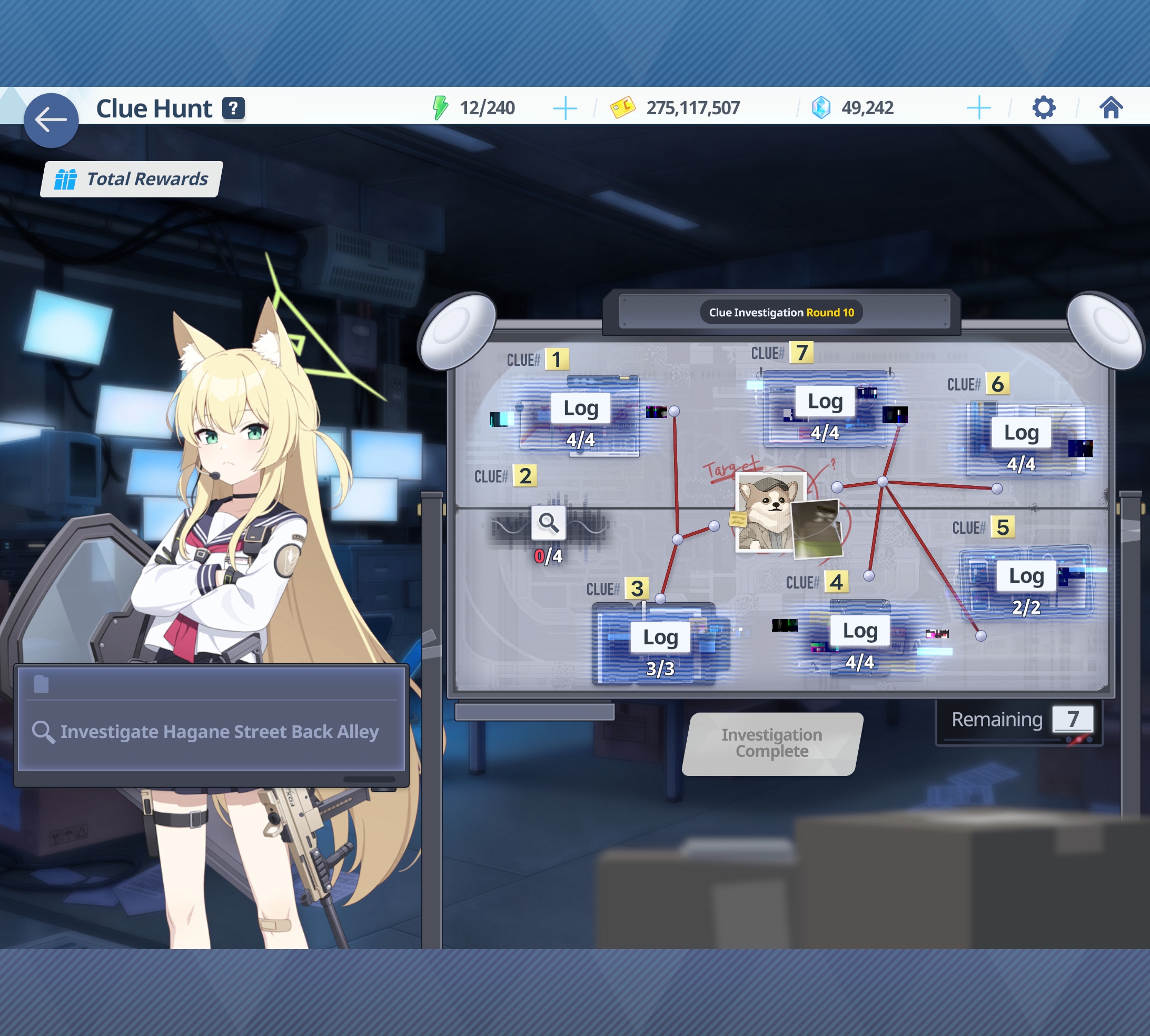Open the Log for Clue 6
1150x1036 pixels.
click(1022, 433)
